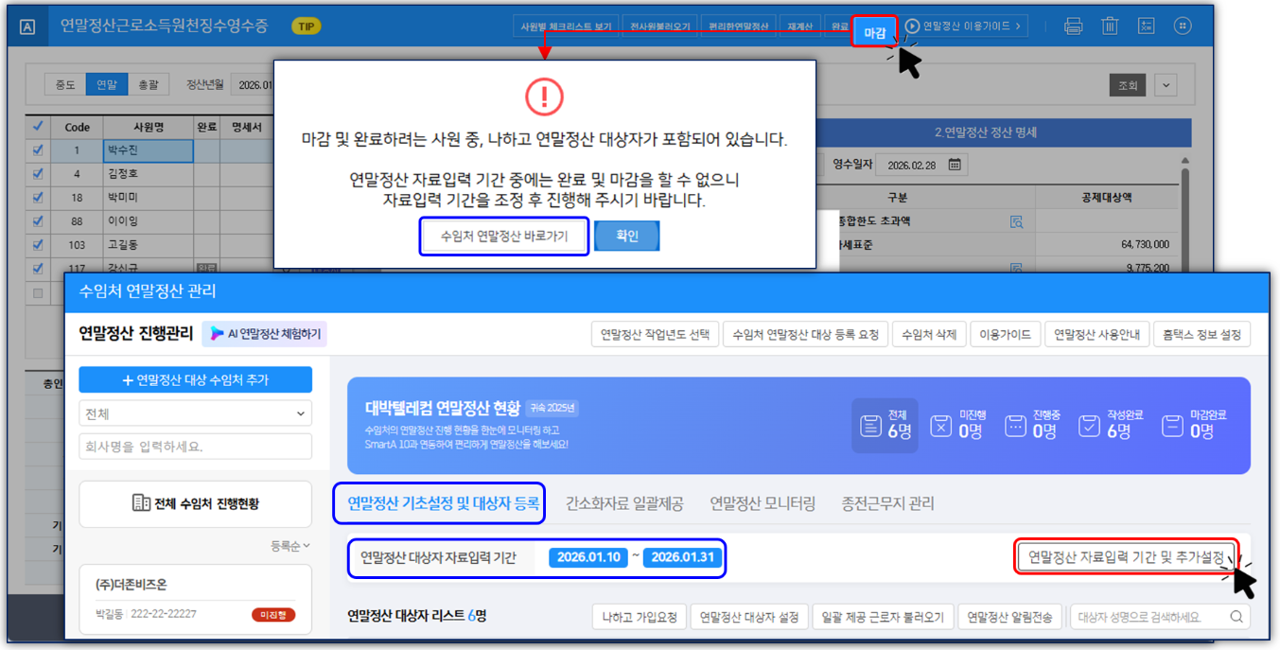1280x650 pixels.
Task: Switch to 연말정산 모니터링 tab
Action: [763, 504]
